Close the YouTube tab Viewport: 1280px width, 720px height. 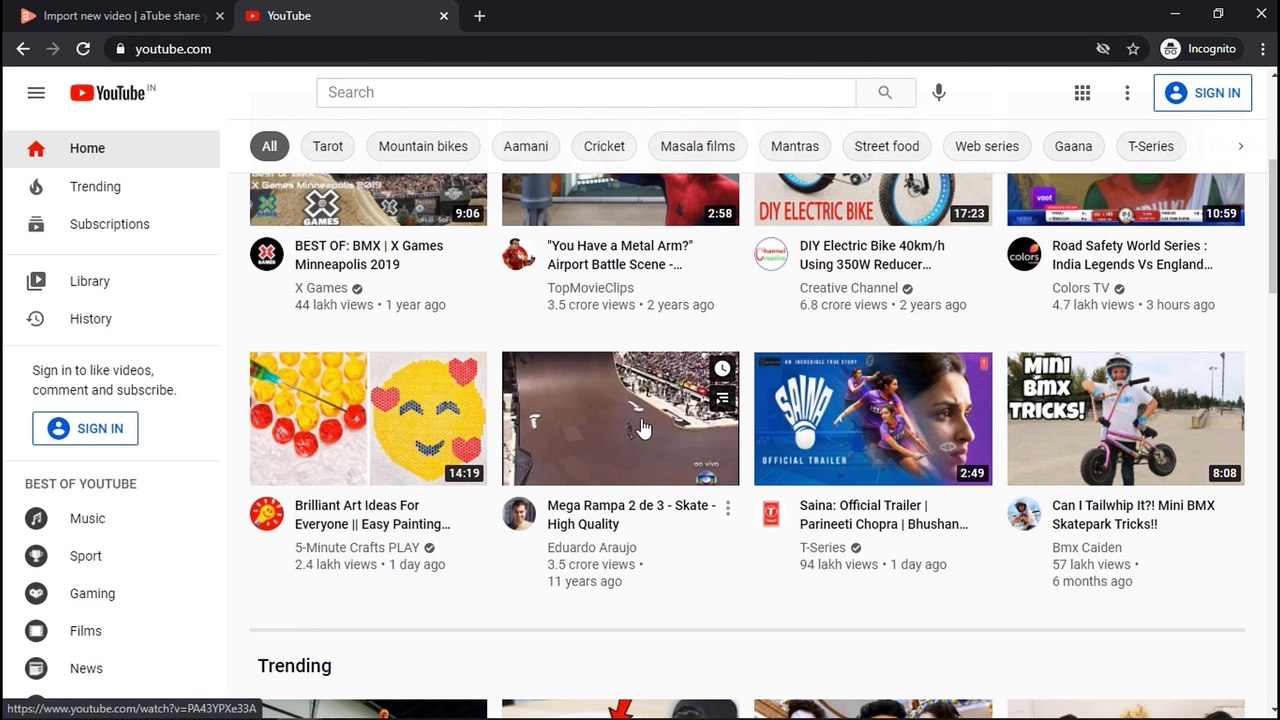pyautogui.click(x=444, y=16)
